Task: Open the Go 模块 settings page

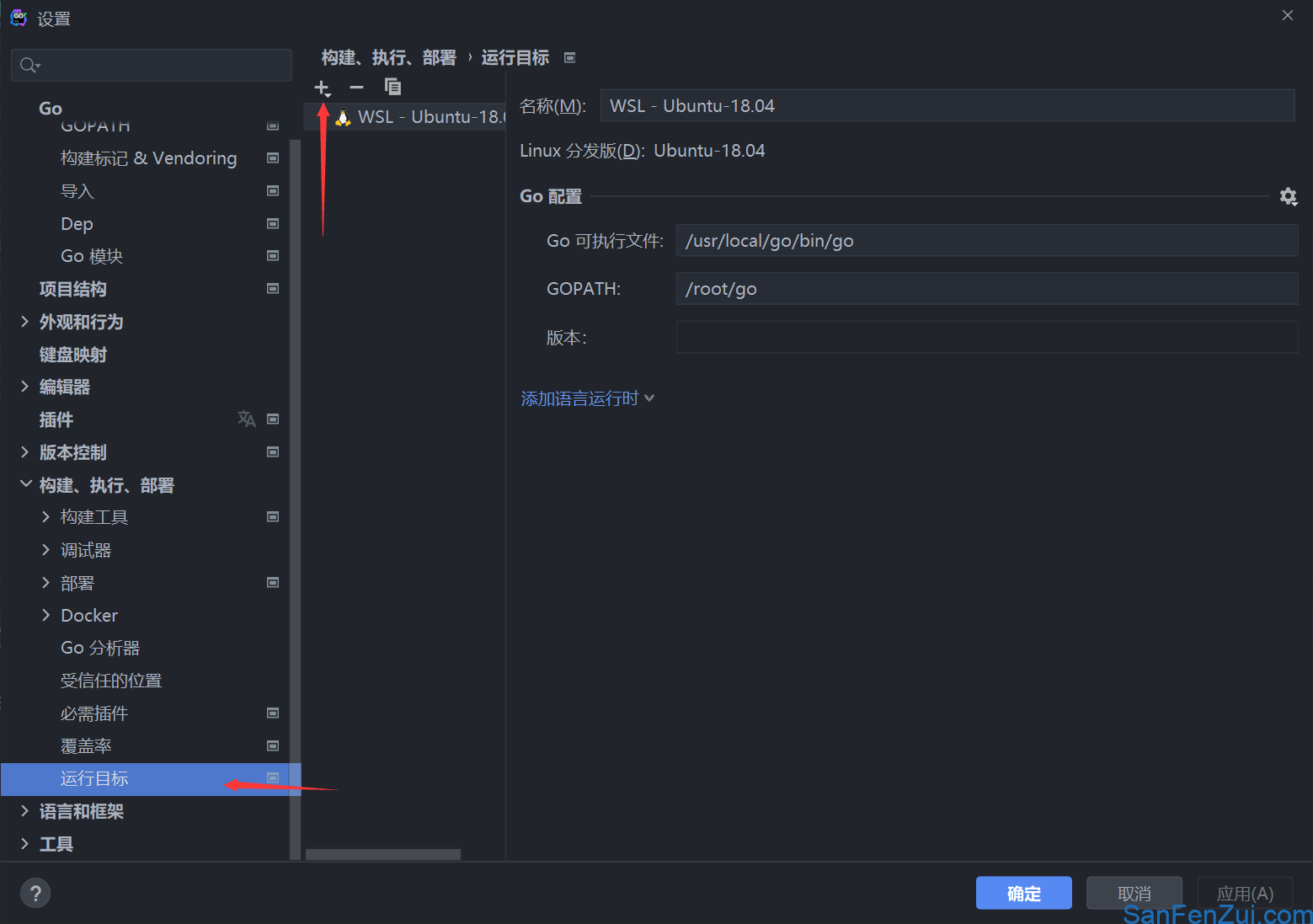Action: coord(92,256)
